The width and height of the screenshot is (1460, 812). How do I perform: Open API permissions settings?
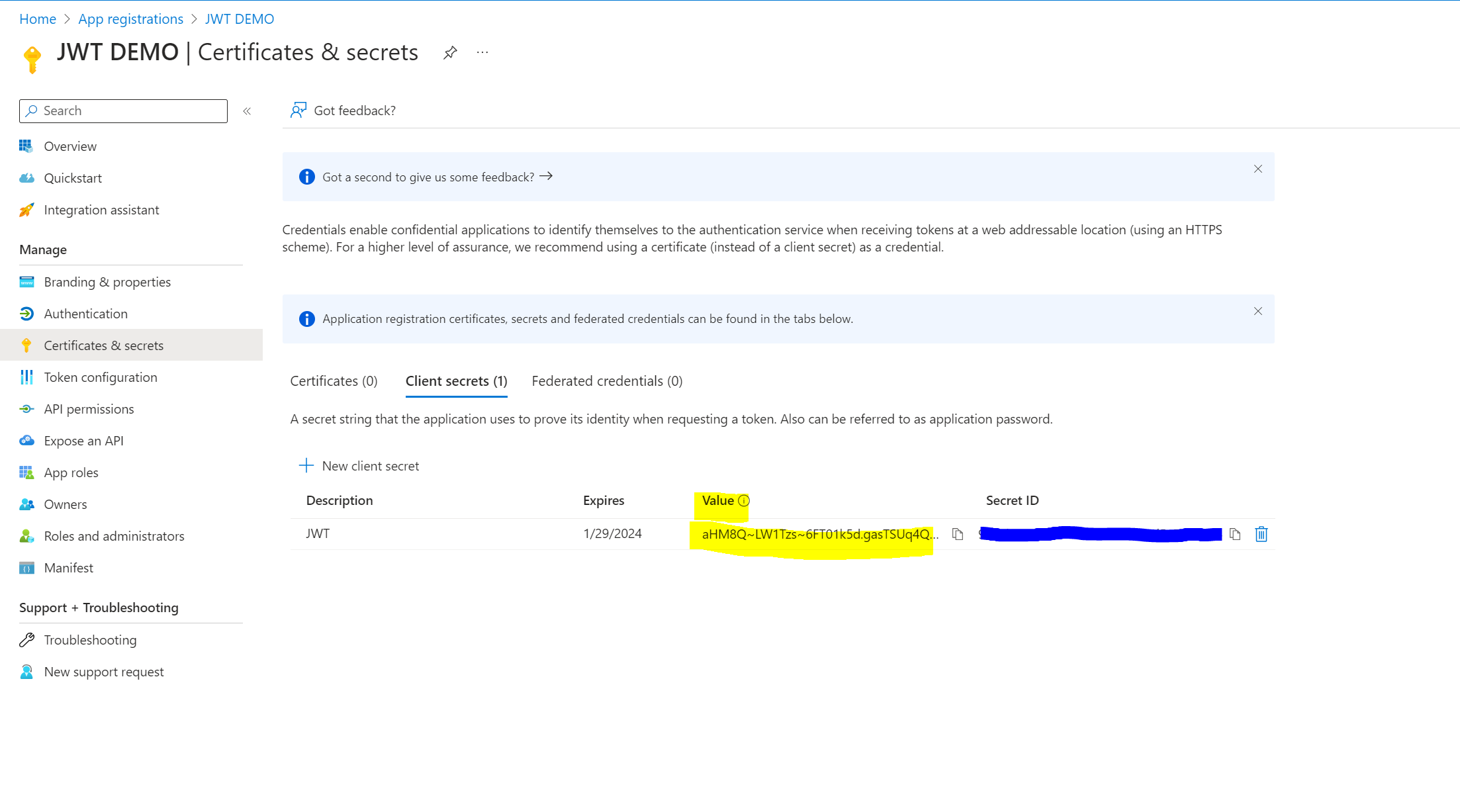point(89,408)
